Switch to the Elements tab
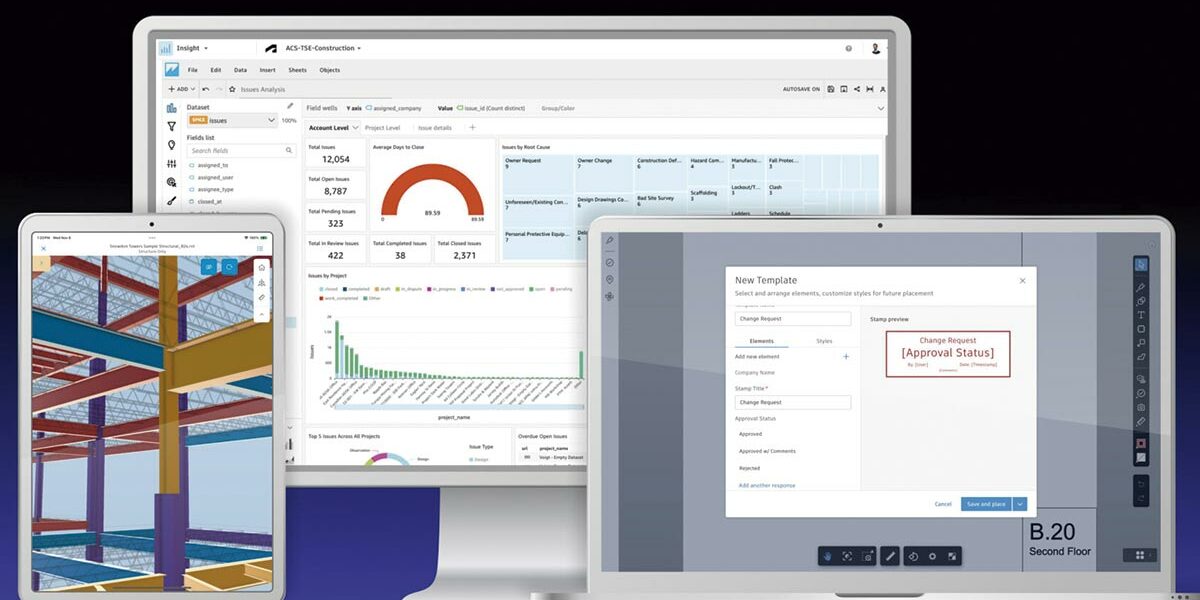The image size is (1200, 600). pyautogui.click(x=761, y=341)
